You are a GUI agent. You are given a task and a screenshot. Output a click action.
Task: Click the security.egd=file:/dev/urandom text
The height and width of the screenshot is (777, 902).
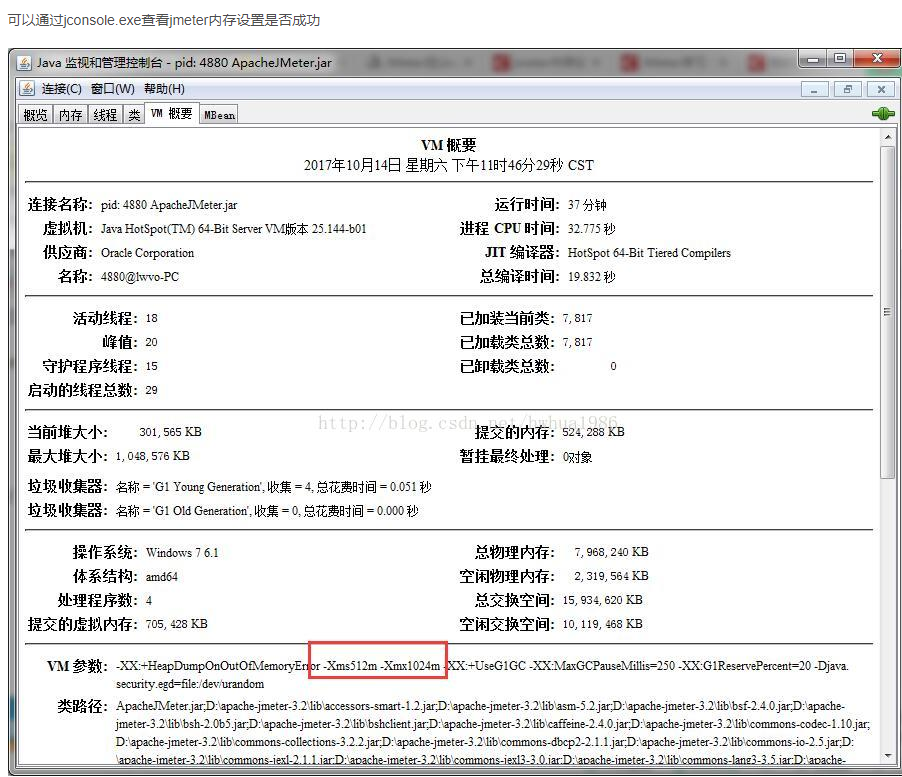coord(190,684)
